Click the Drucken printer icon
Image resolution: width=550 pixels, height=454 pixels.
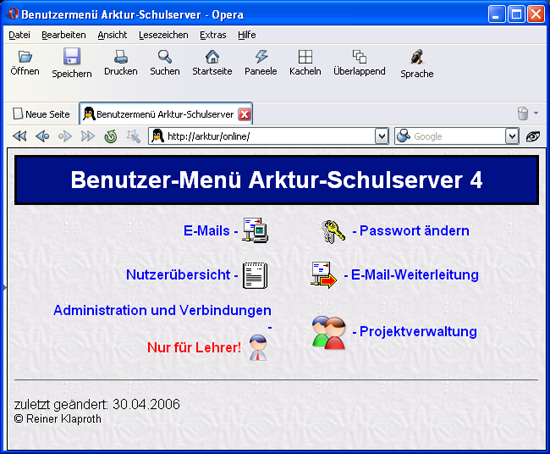121,56
